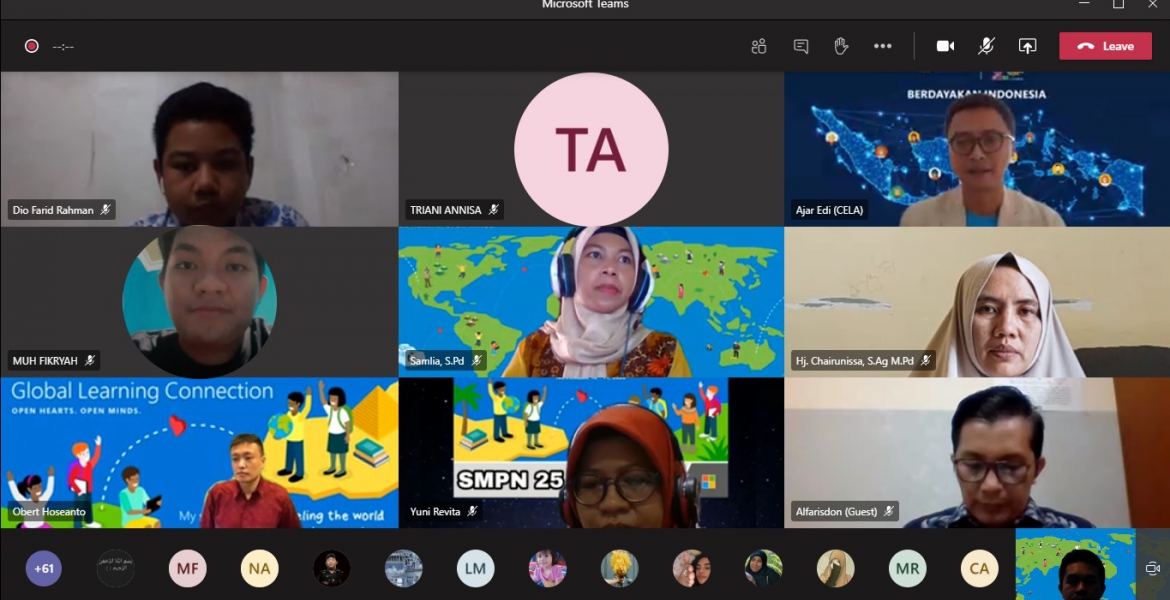Select Dio Farid Rahman's video tile

(x=199, y=149)
